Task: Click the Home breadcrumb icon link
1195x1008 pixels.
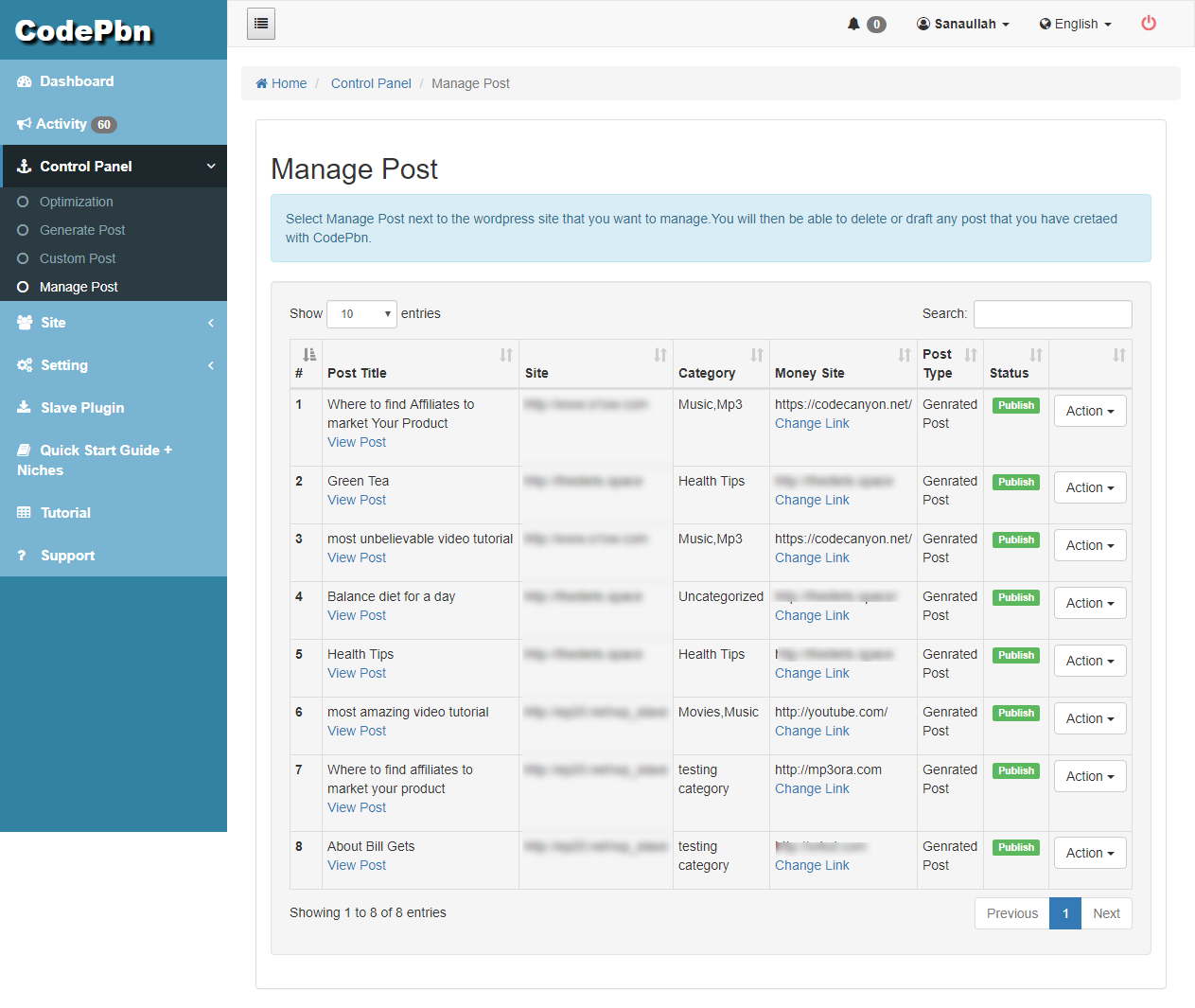Action: click(262, 83)
